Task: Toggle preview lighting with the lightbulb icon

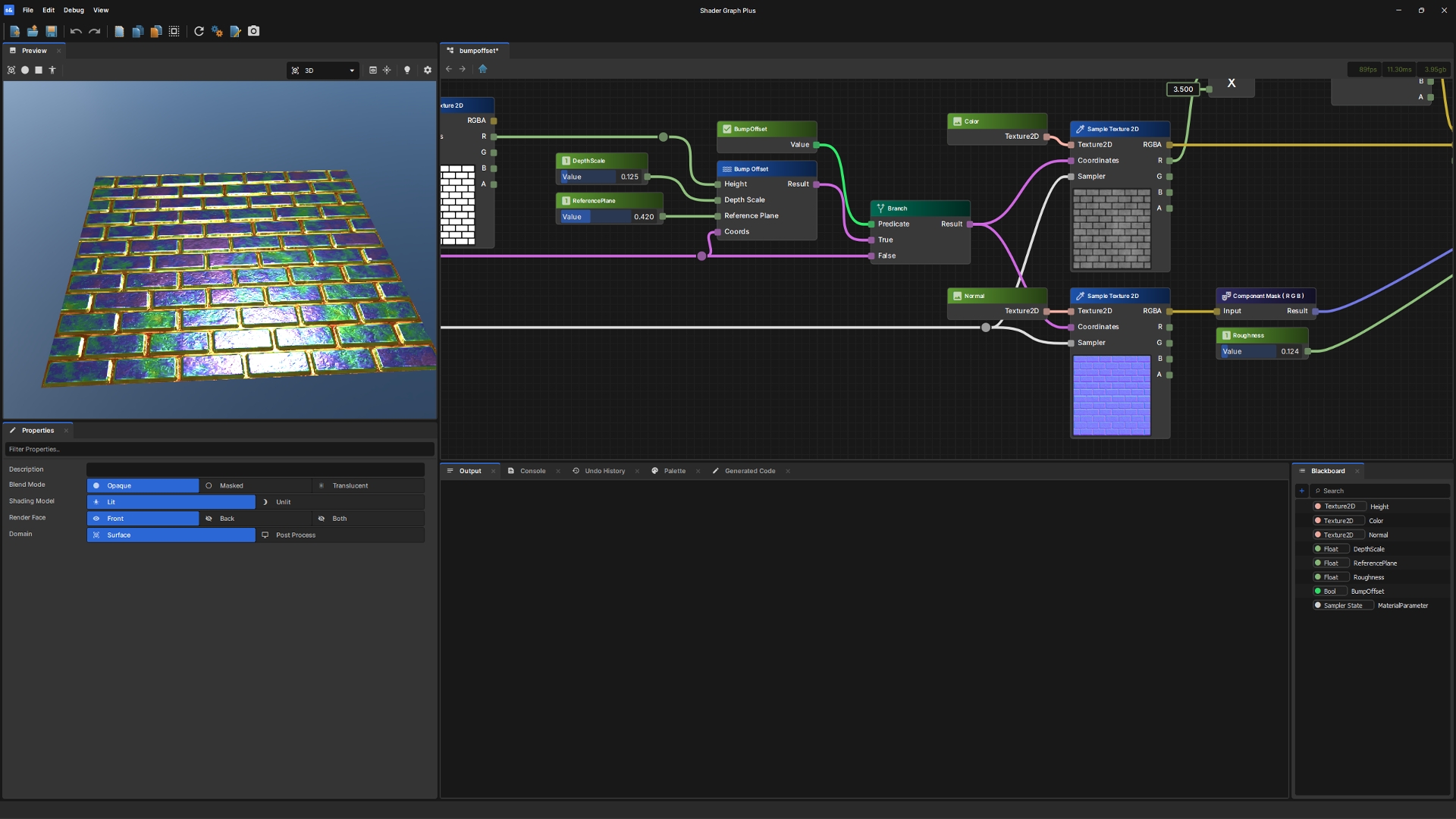Action: [407, 70]
